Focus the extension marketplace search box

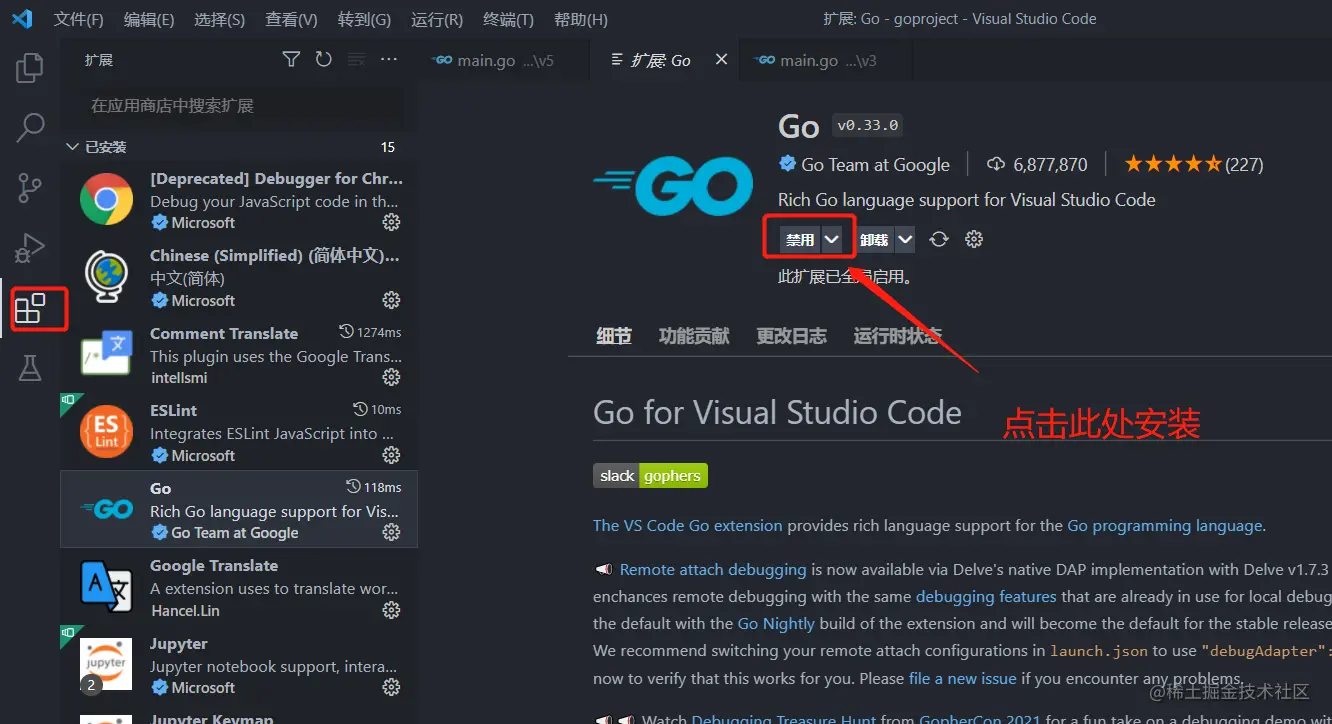[243, 105]
